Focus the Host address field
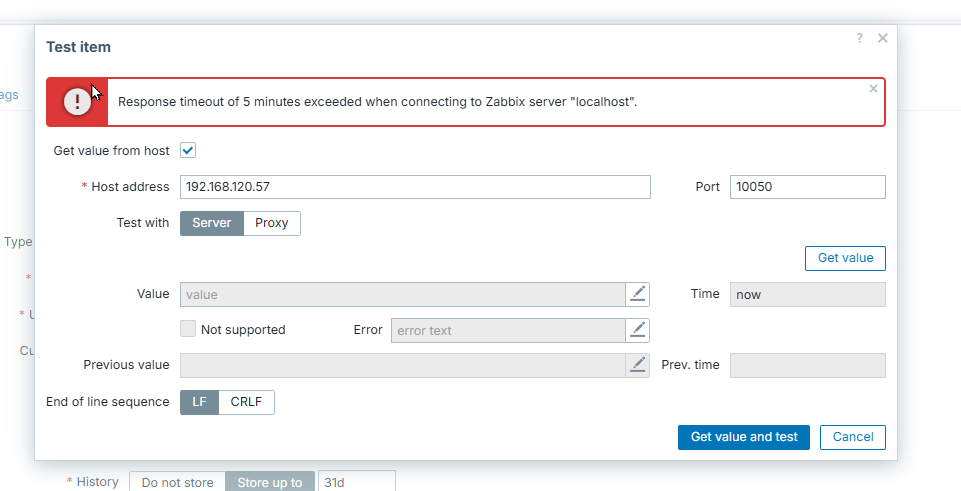961x491 pixels. coord(415,187)
